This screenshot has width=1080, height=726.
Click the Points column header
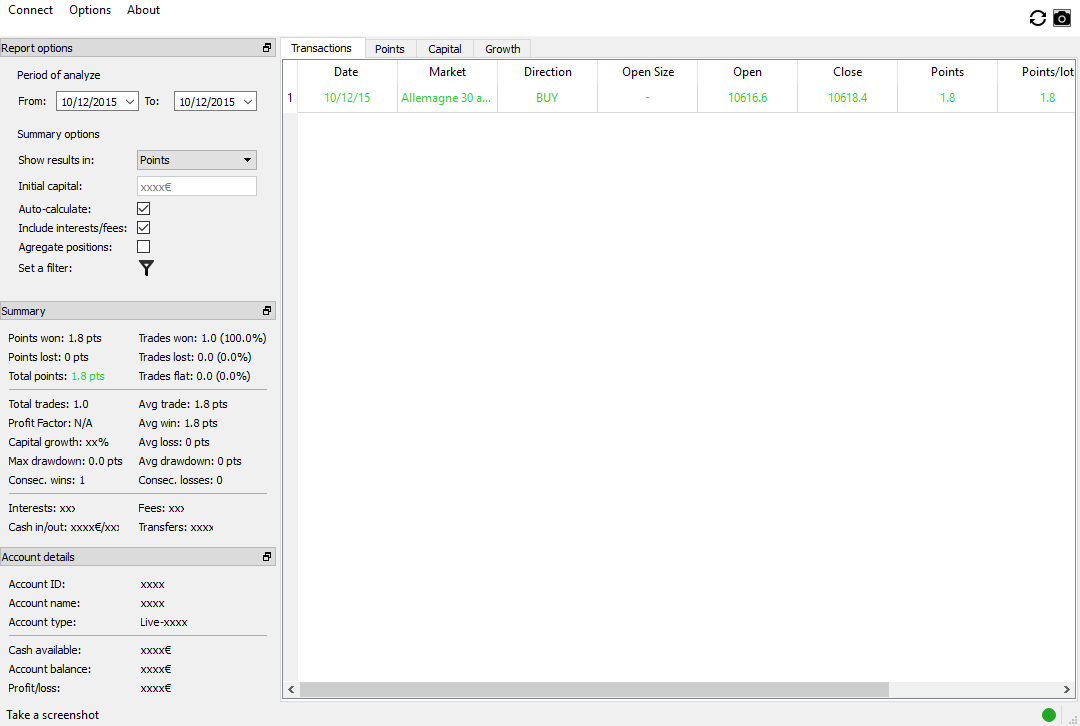(948, 72)
